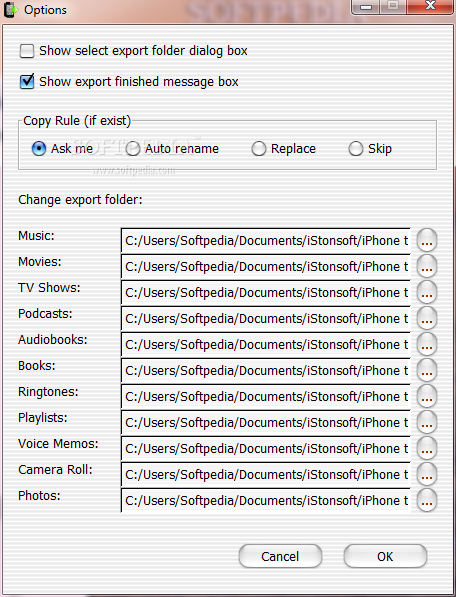Screen dimensions: 456x597
Task: Minimize the Options window
Action: [366, 6]
